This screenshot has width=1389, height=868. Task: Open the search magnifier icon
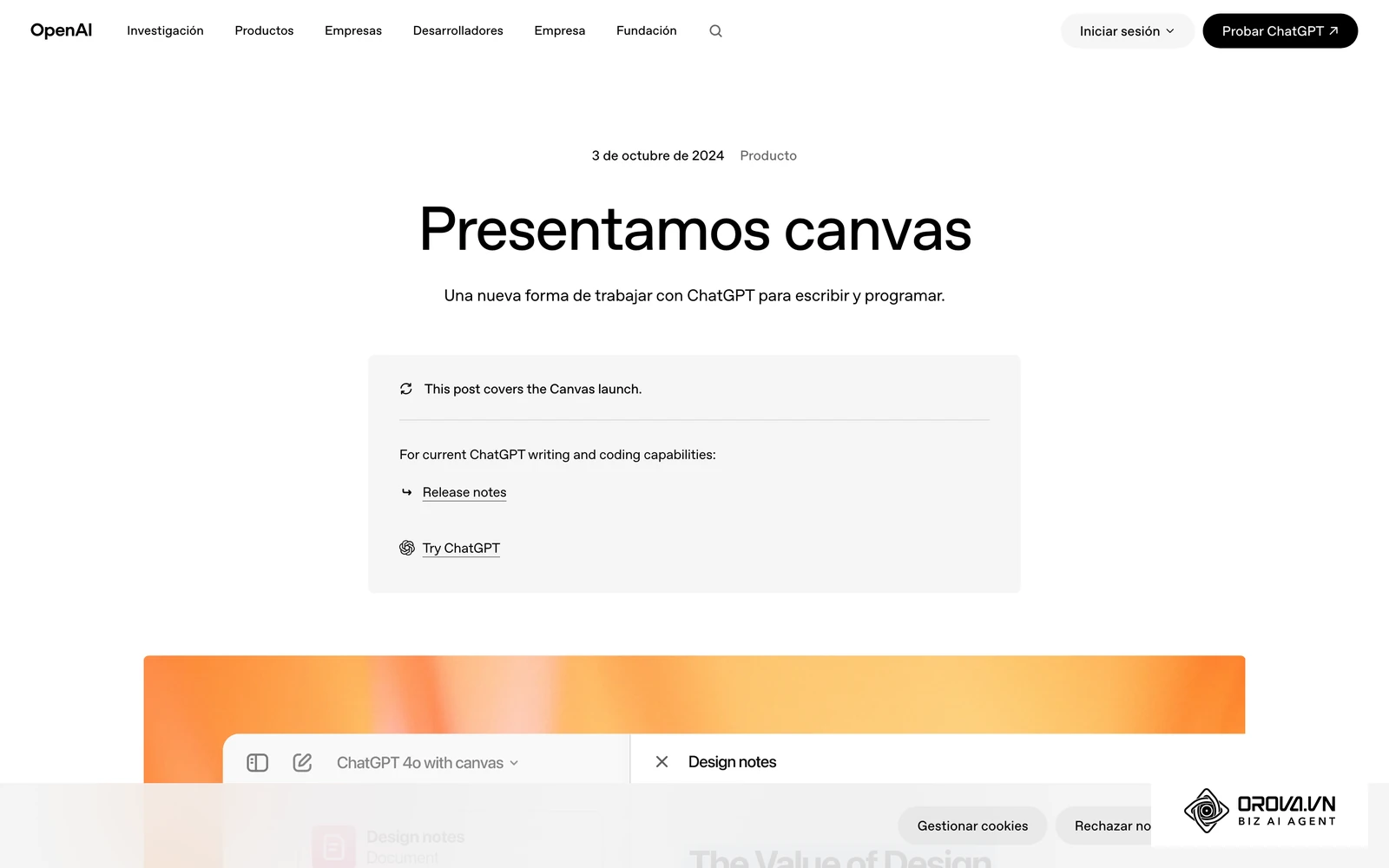click(715, 31)
